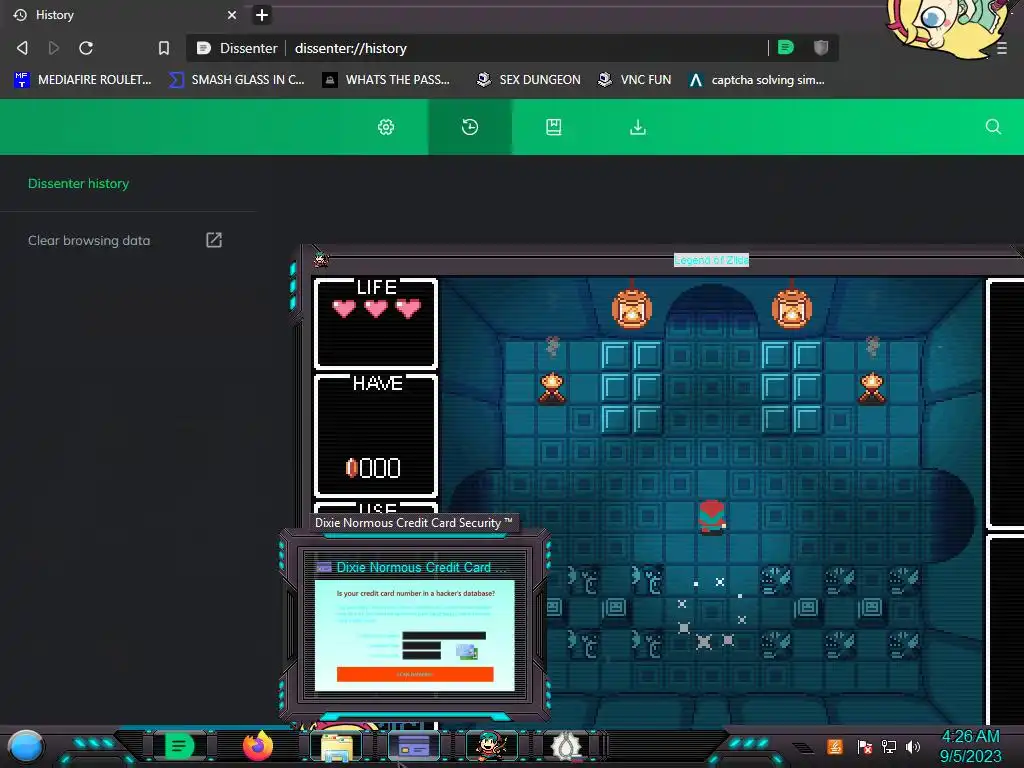The image size is (1024, 768).
Task: Click the red player character in the game
Action: click(711, 517)
